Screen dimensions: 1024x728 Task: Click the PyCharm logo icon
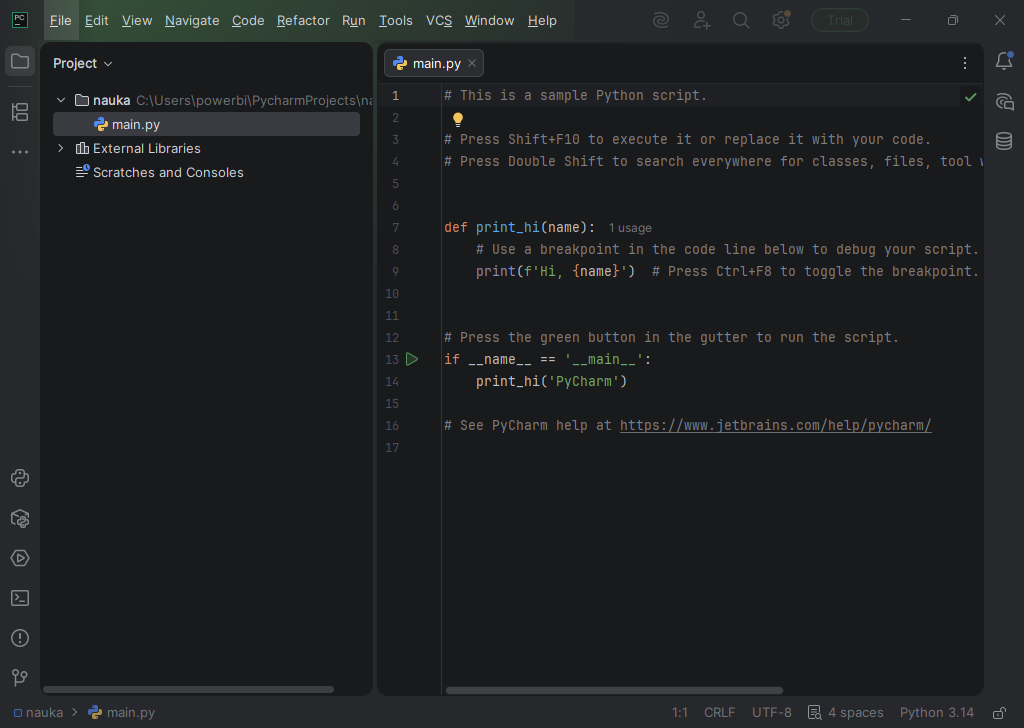pos(20,20)
